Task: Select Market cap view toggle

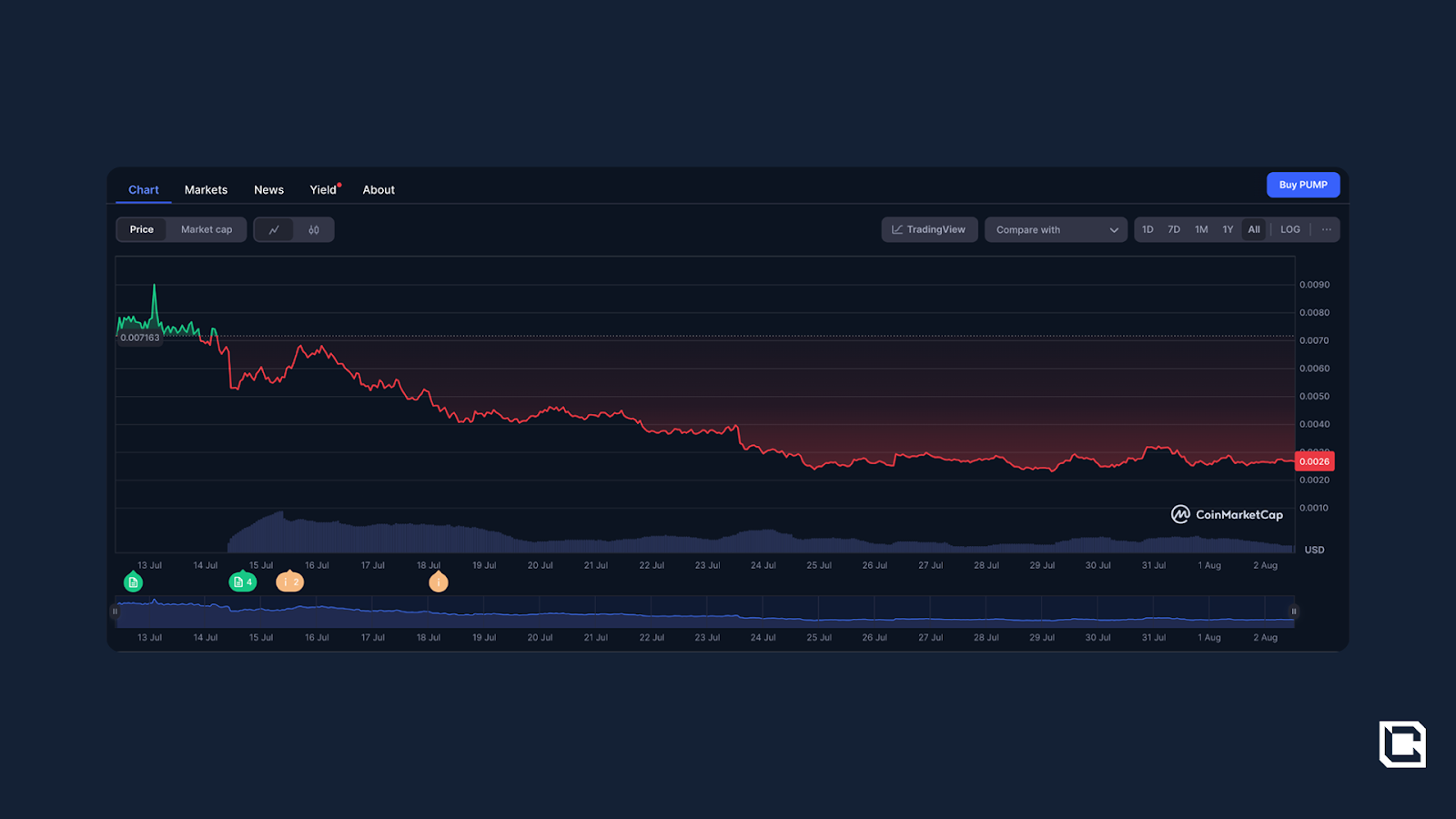Action: pos(207,230)
